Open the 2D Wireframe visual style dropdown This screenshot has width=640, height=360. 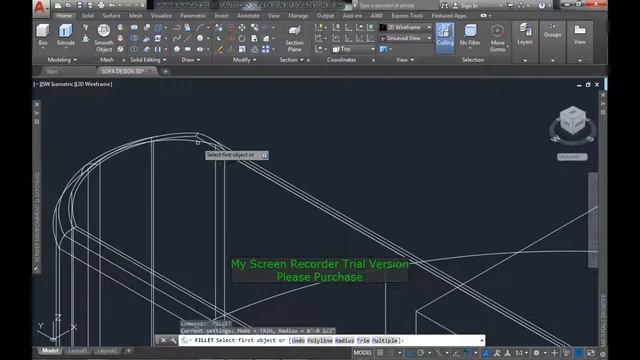point(406,27)
